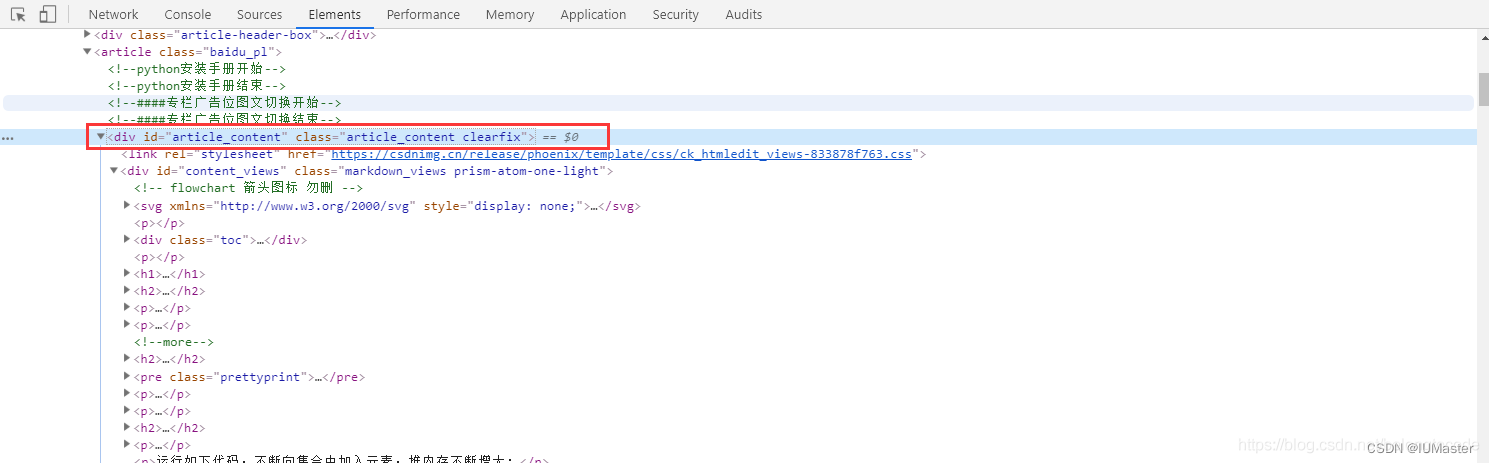Select the python安装手册开始 comment line

click(197, 69)
